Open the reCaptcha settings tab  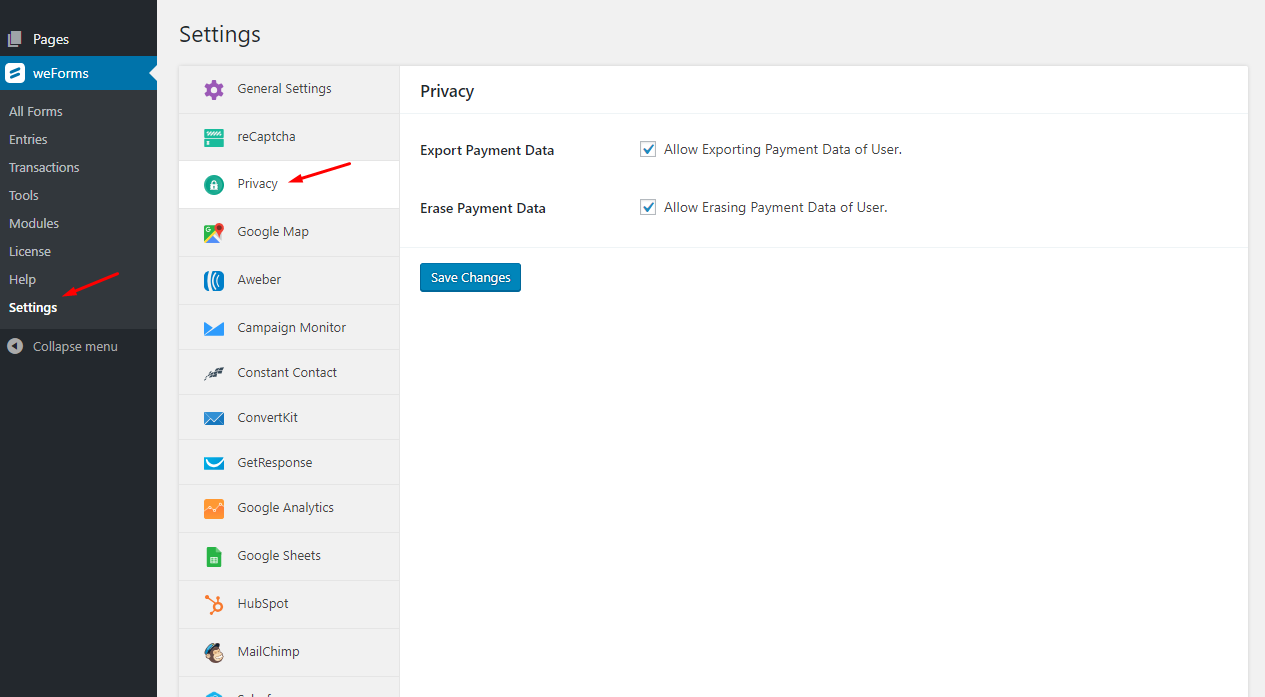[x=289, y=137]
